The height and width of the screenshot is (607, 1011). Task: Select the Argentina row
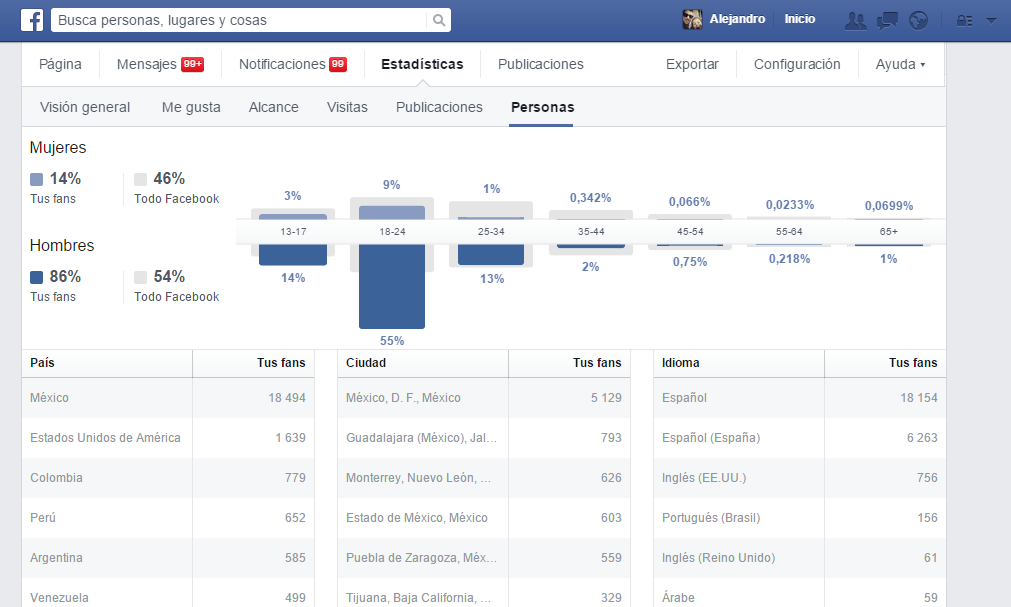click(168, 558)
